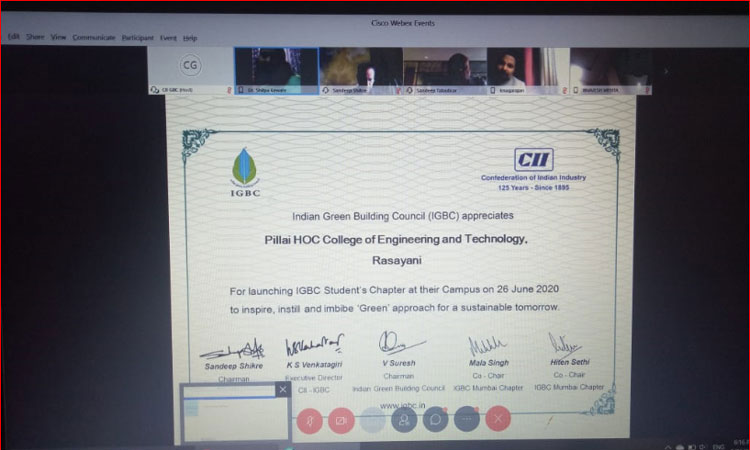Click 'K S Venkatagiri' signature name
This screenshot has height=450, width=750.
point(314,364)
